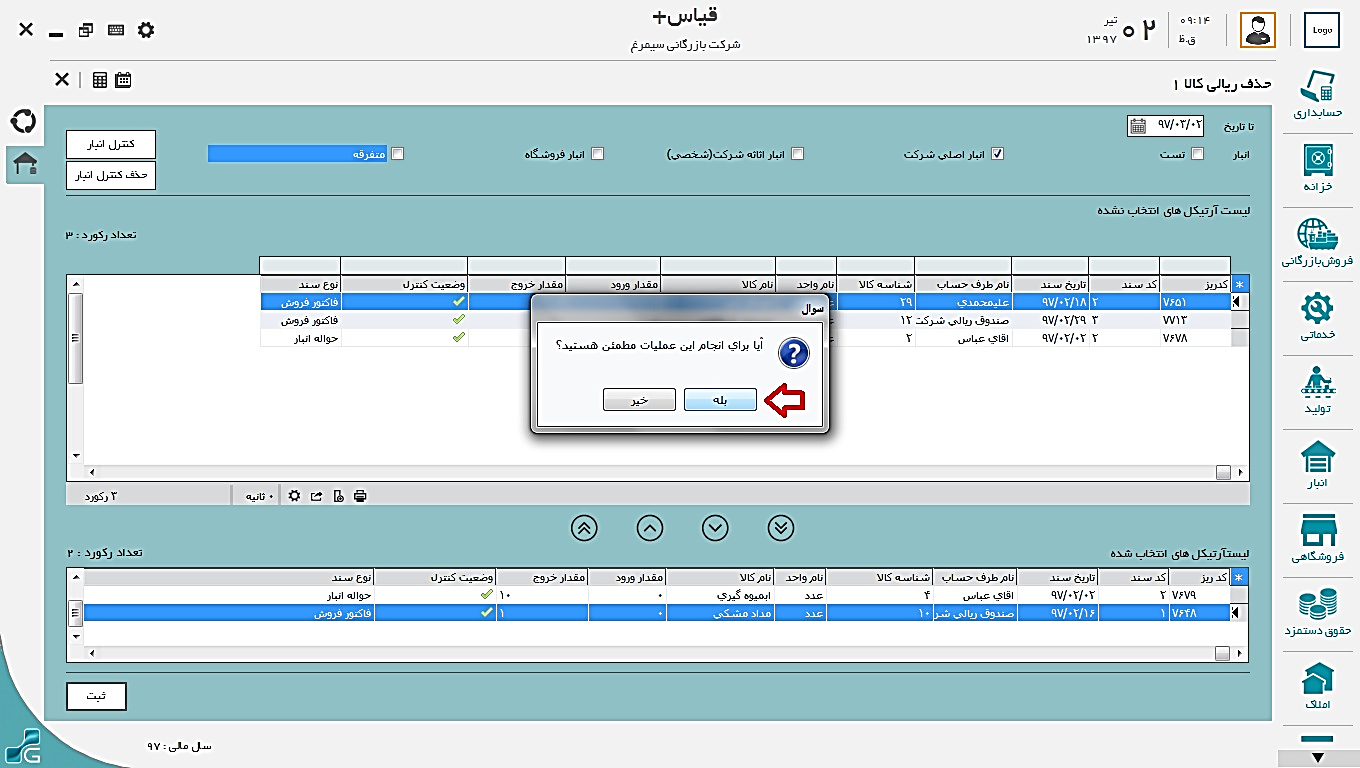Open the settings gear in the title bar
This screenshot has height=768, width=1360.
click(x=146, y=30)
